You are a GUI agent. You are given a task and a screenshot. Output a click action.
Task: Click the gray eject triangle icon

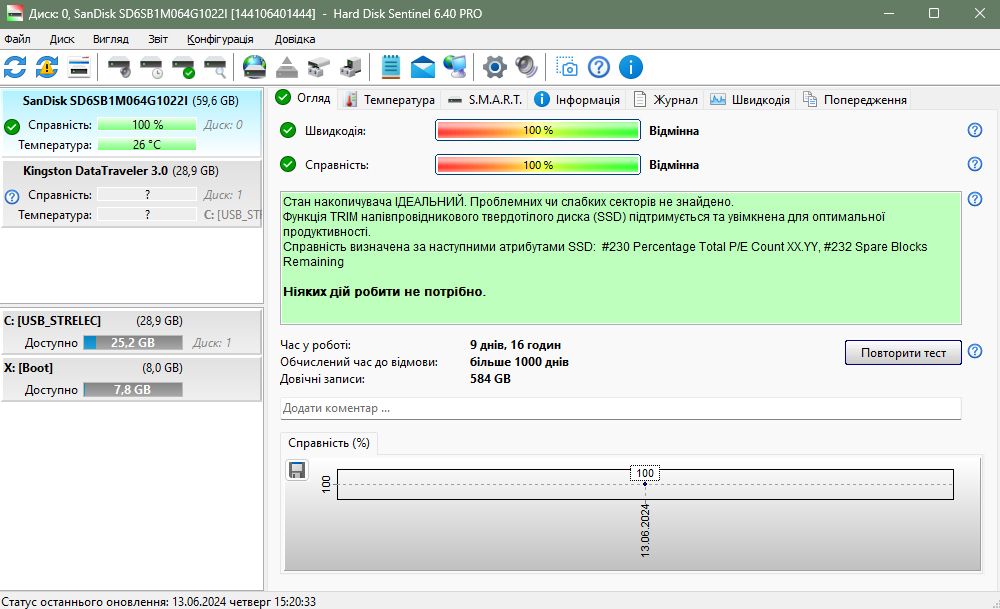click(287, 67)
